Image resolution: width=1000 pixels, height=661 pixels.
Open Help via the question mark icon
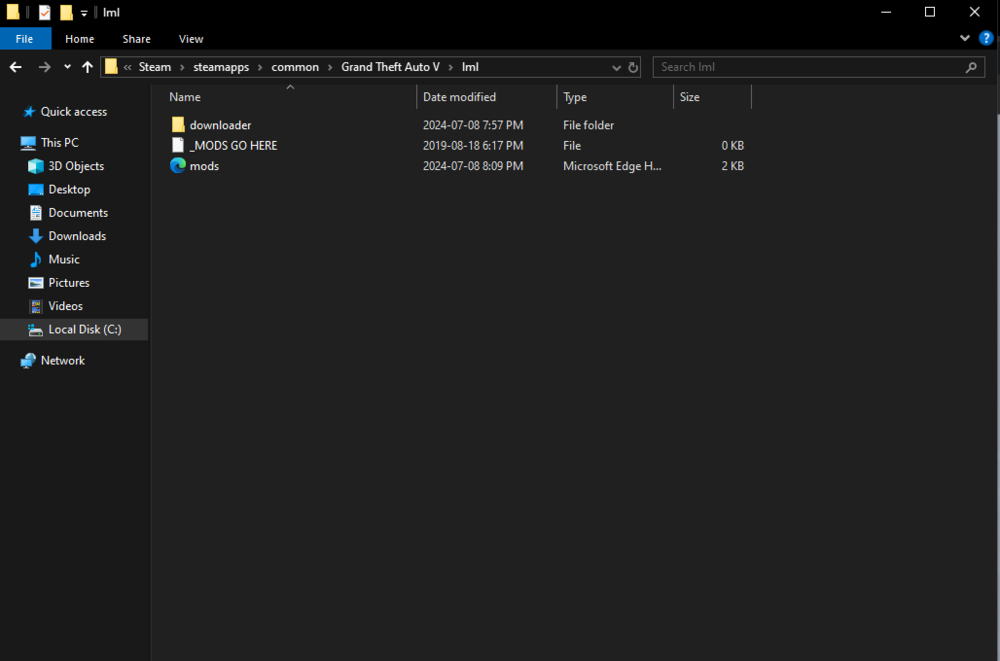click(x=986, y=38)
